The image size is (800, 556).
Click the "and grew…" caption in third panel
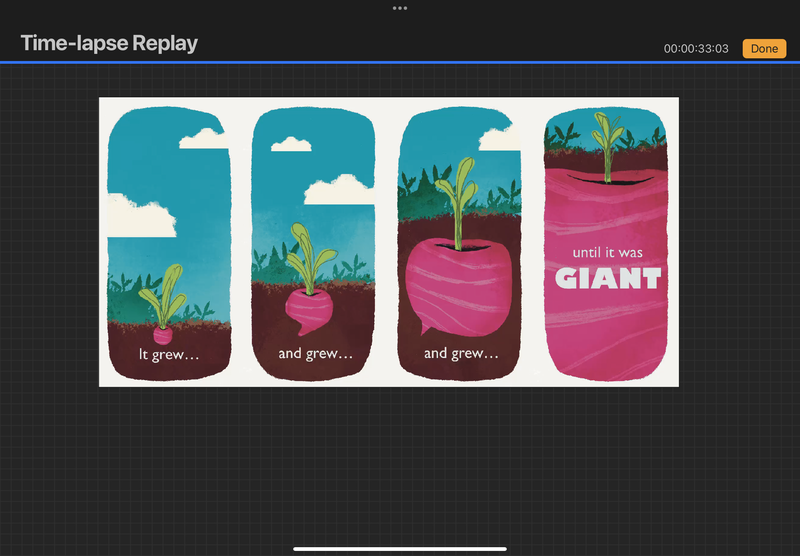tap(461, 354)
